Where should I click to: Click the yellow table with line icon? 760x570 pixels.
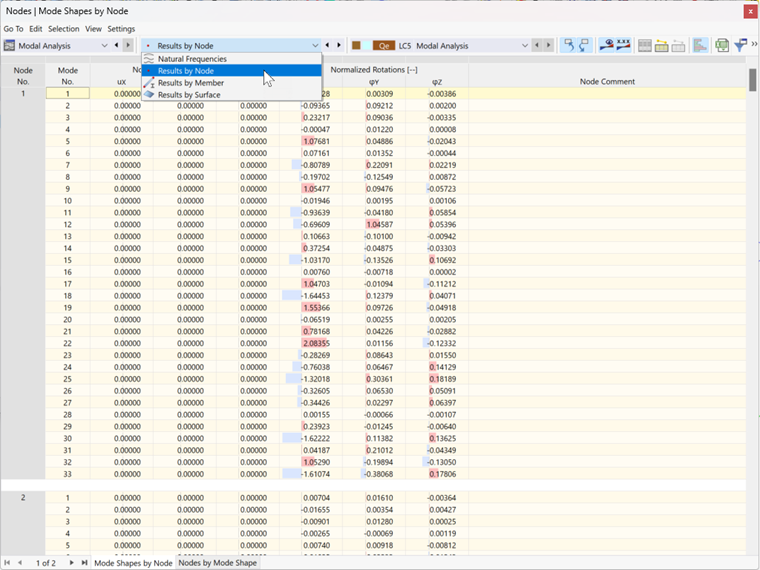pos(662,46)
